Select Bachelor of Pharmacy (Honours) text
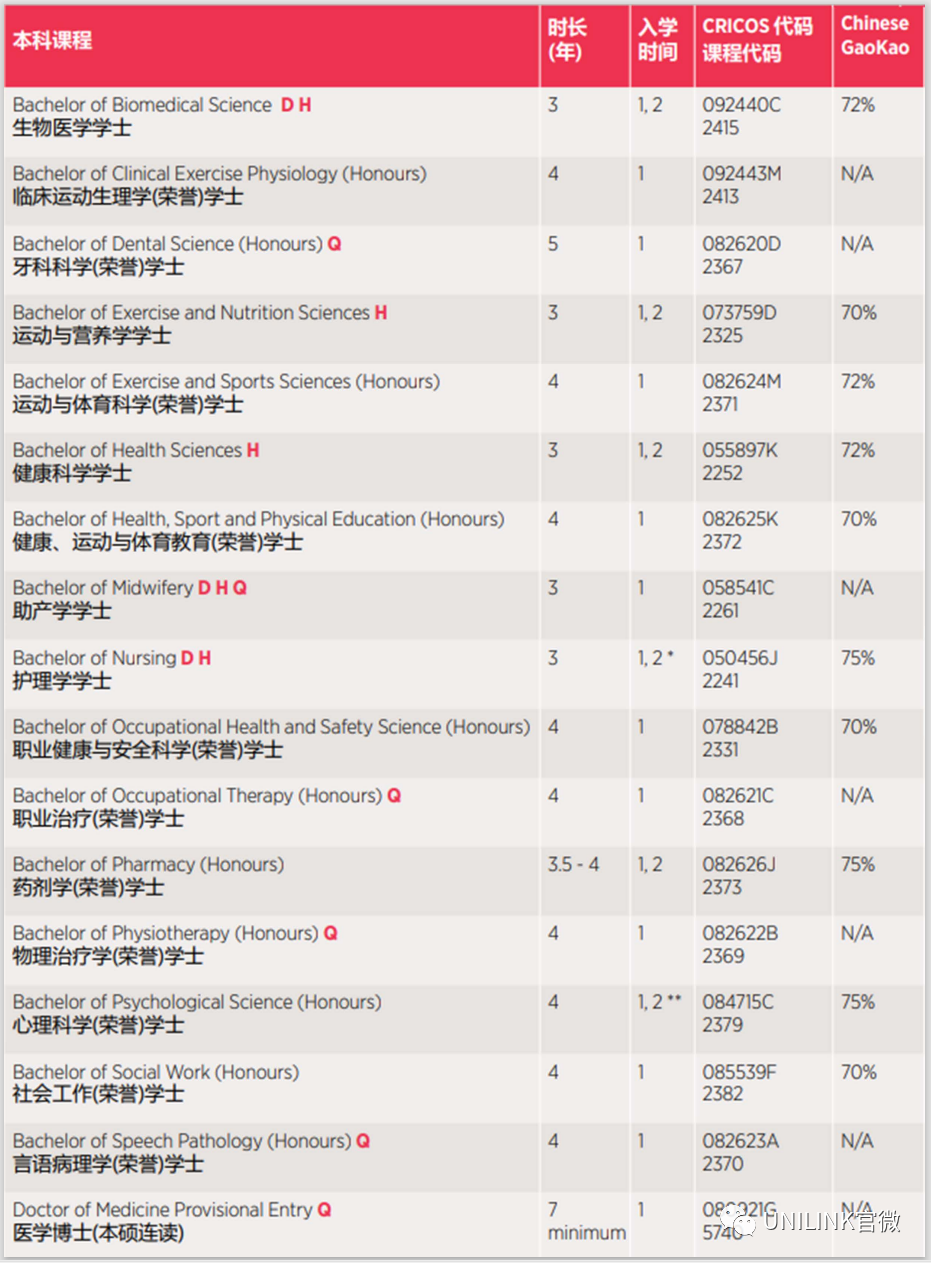This screenshot has width=931, height=1263. (x=148, y=865)
